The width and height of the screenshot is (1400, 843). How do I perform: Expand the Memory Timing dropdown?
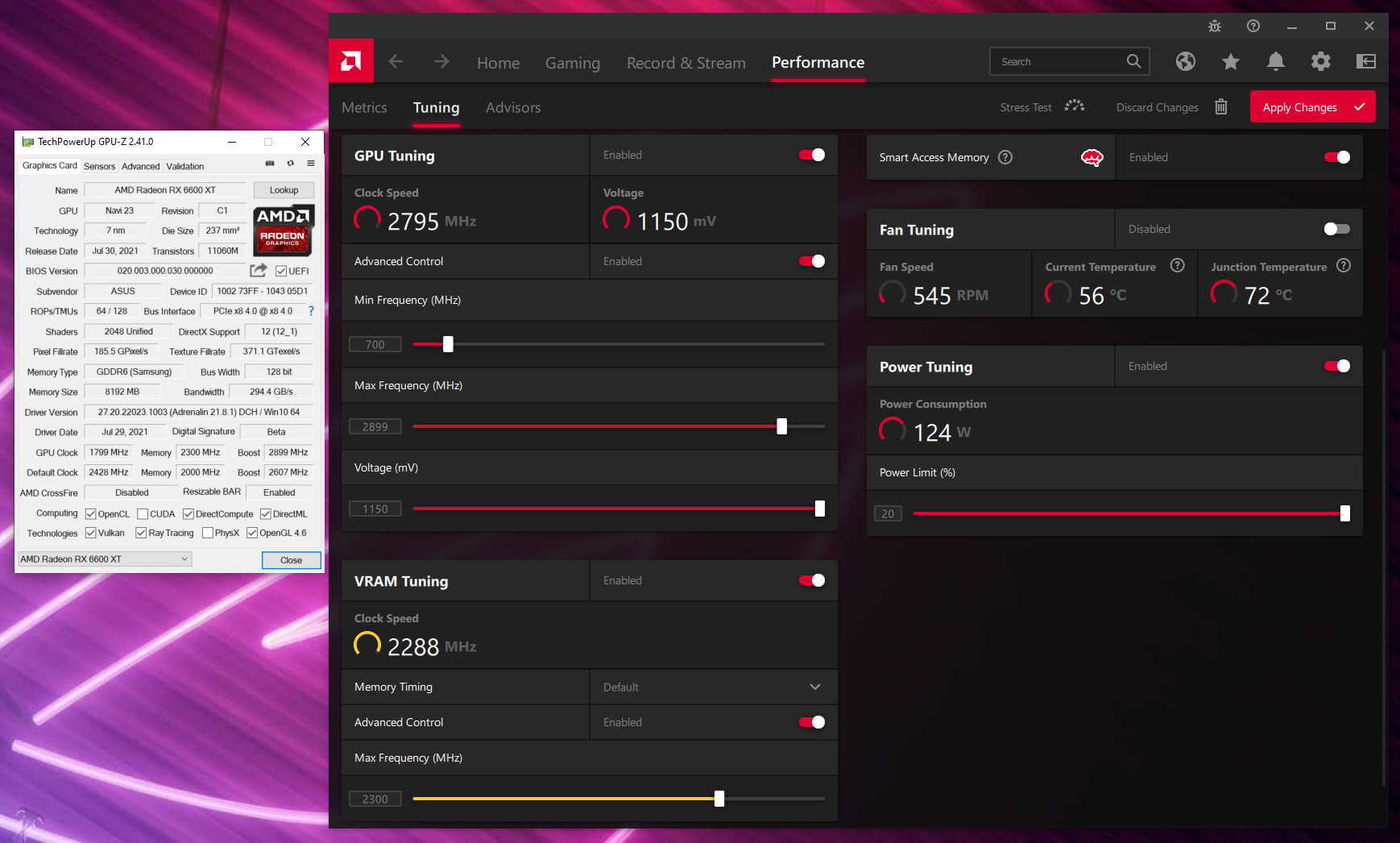[x=814, y=687]
